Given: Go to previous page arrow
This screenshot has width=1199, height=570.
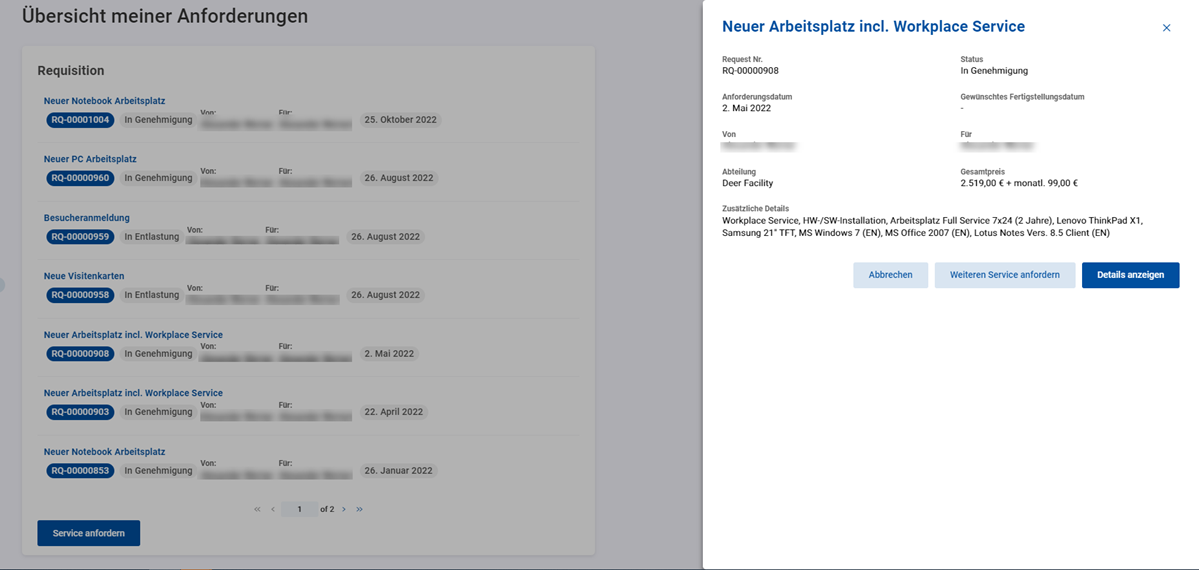Looking at the screenshot, I should click(x=273, y=510).
